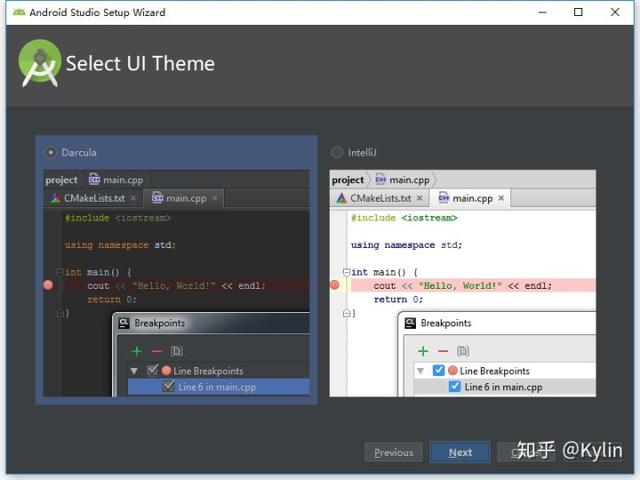Viewport: 640px width, 480px height.
Task: Click green plus add breakpoint in IntelliJ preview
Action: [423, 351]
